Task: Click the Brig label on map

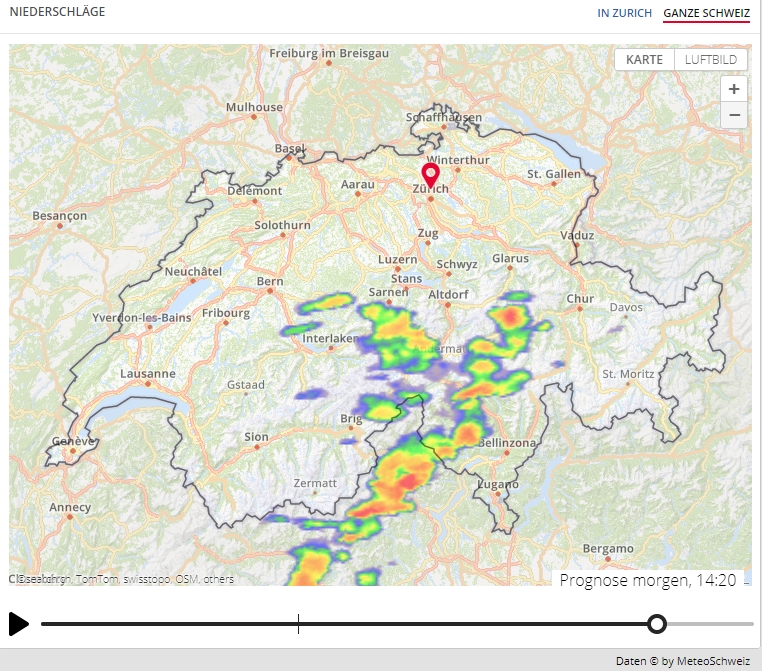Action: click(x=351, y=418)
